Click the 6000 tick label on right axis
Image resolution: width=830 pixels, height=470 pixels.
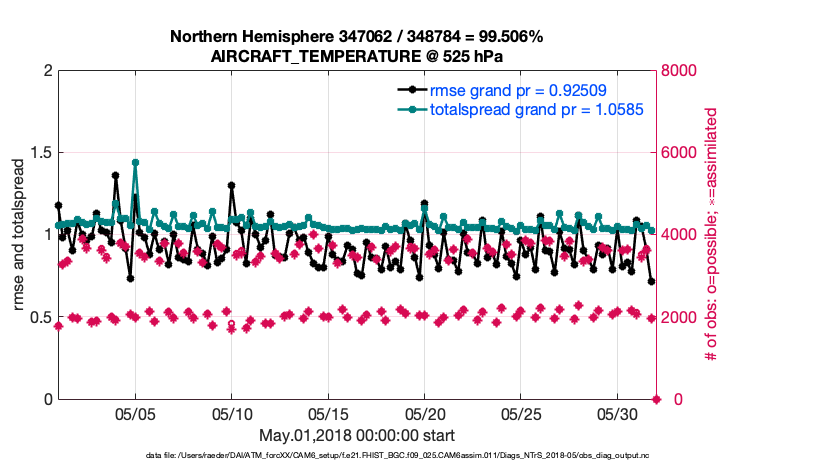pyautogui.click(x=679, y=153)
